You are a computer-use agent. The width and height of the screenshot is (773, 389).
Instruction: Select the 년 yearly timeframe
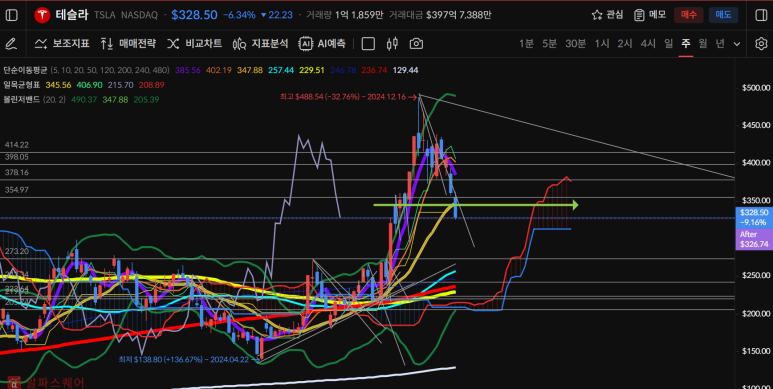pyautogui.click(x=720, y=44)
